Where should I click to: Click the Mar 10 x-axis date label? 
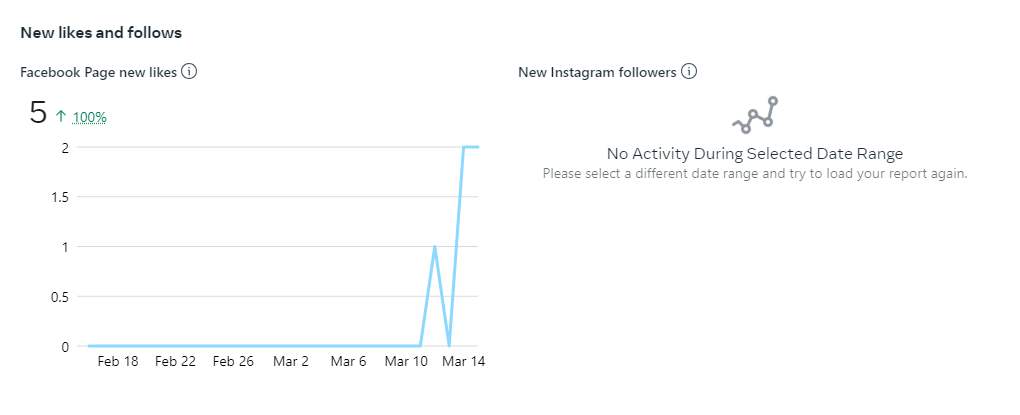(x=406, y=362)
